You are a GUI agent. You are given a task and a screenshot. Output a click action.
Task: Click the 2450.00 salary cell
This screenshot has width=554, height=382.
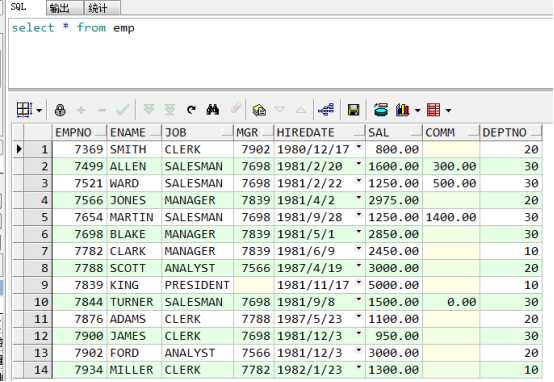[394, 251]
